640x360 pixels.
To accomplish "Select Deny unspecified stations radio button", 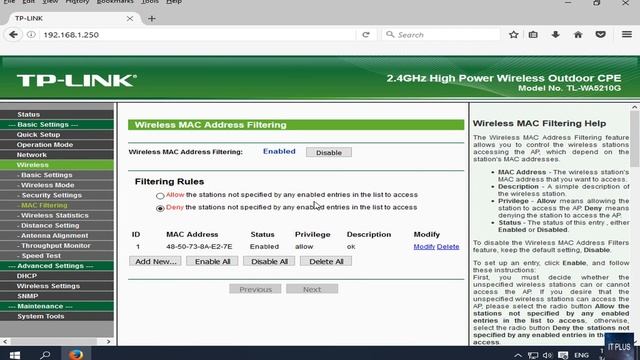I will pyautogui.click(x=160, y=209).
